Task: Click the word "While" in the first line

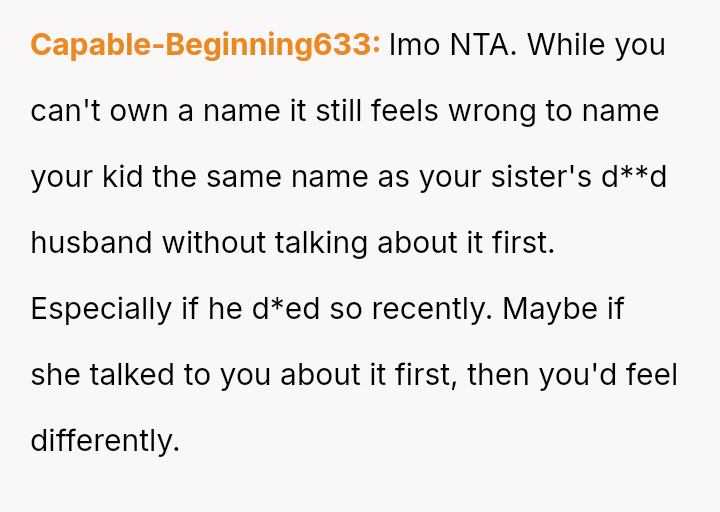Action: 569,45
